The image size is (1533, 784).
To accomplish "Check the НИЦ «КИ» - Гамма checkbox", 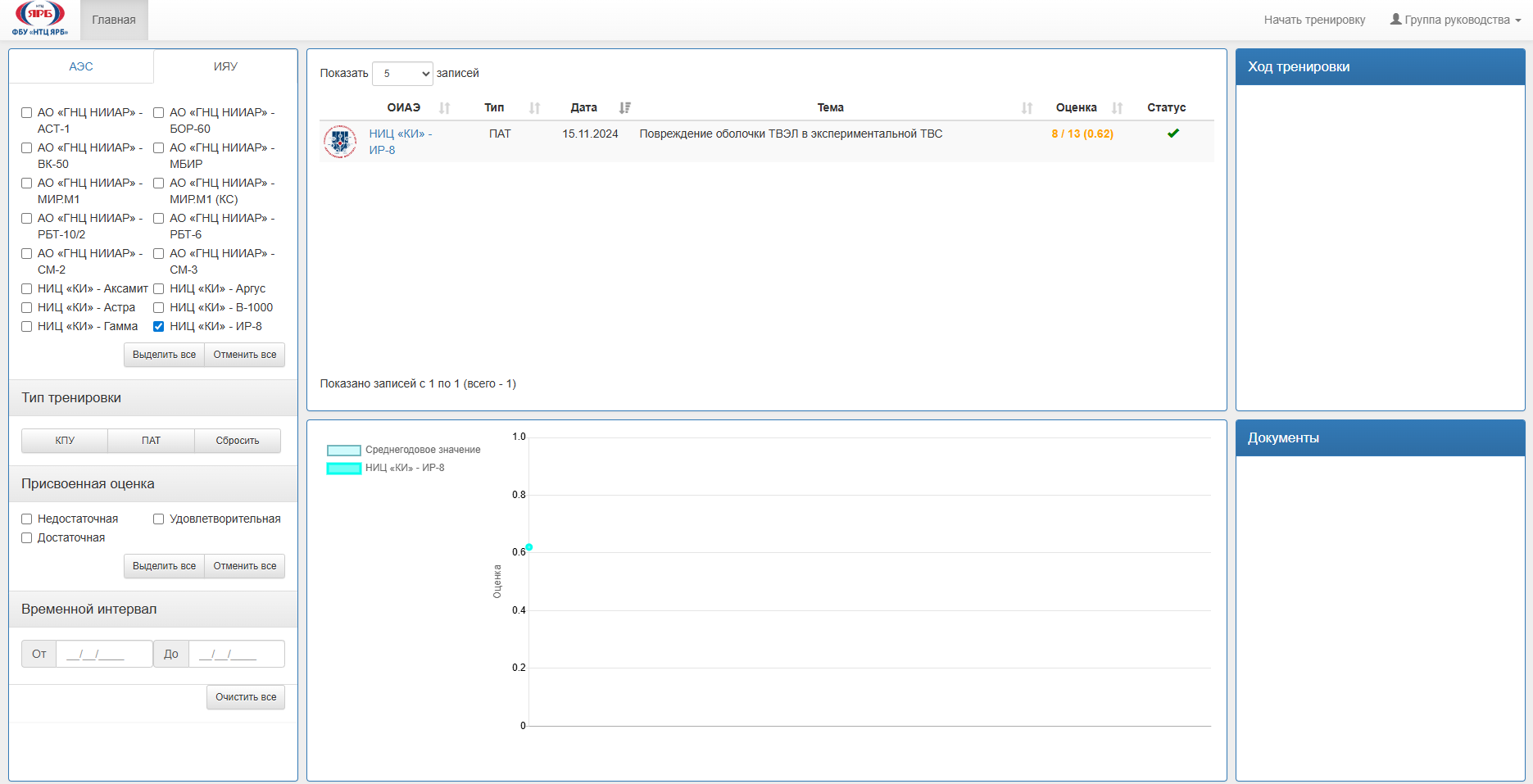I will (x=27, y=327).
